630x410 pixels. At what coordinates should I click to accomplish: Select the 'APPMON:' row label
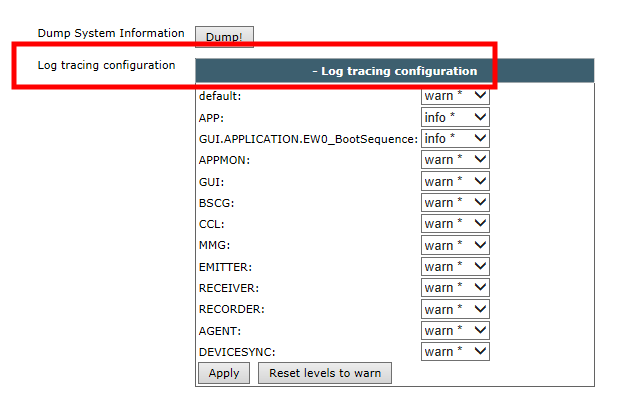click(224, 160)
